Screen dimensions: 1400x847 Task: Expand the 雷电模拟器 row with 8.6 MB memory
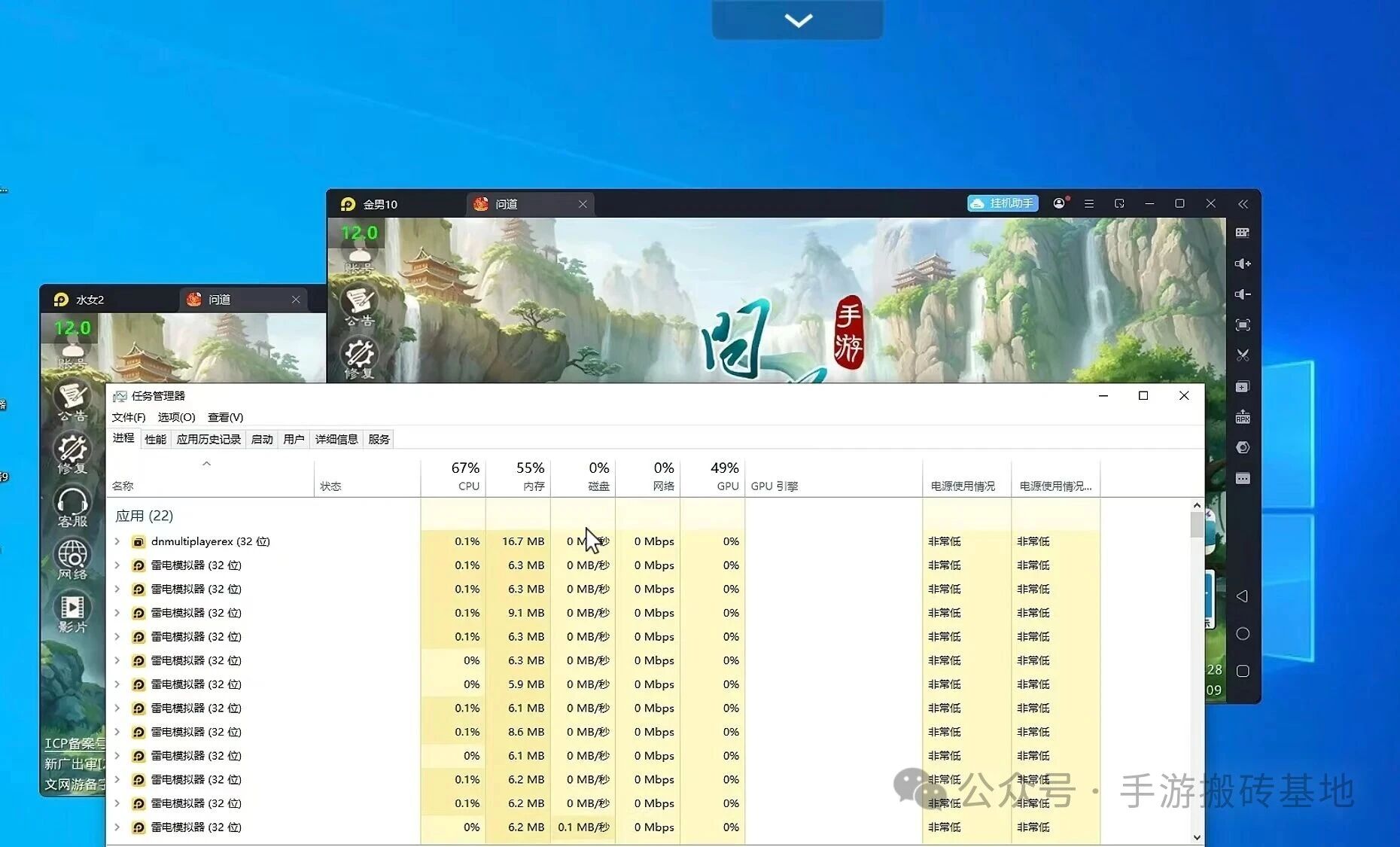pyautogui.click(x=117, y=732)
